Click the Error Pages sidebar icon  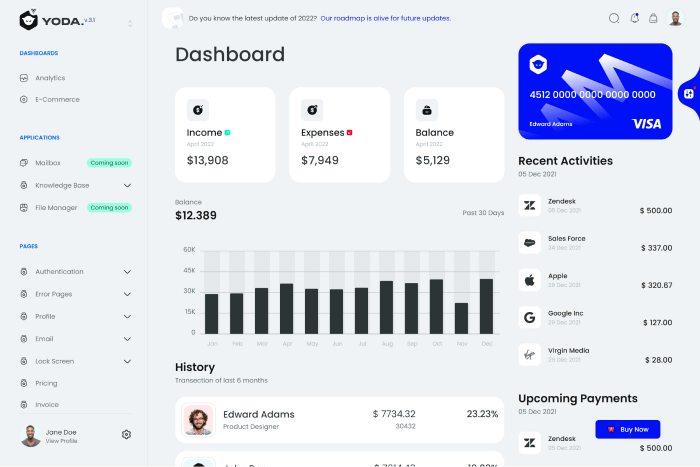pyautogui.click(x=24, y=294)
